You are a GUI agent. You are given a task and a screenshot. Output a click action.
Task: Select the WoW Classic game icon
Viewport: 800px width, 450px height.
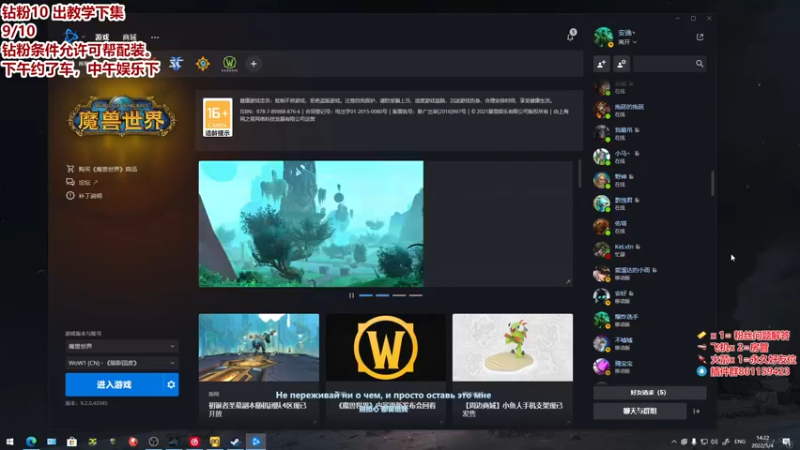point(230,64)
